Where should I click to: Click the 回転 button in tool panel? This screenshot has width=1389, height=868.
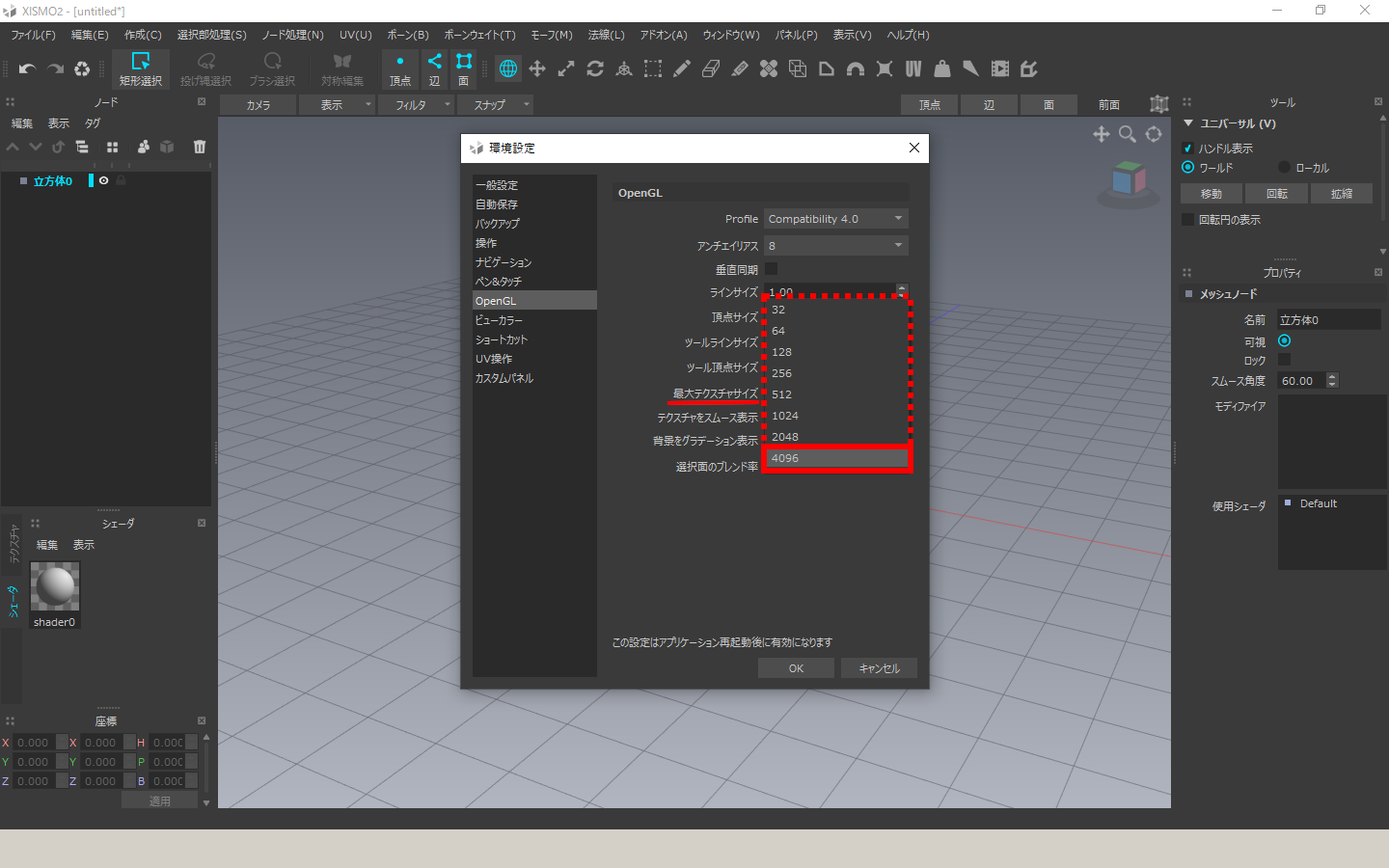click(x=1277, y=194)
